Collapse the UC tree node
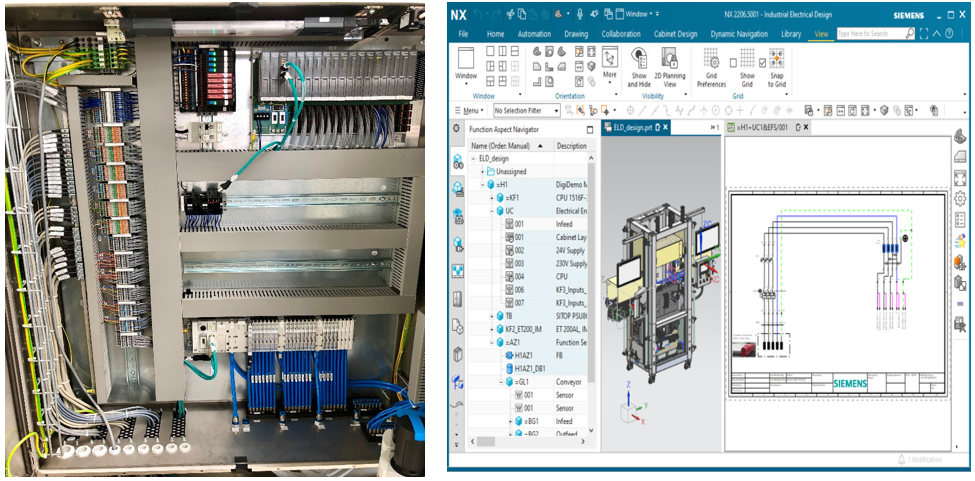Image resolution: width=975 pixels, height=481 pixels. (x=491, y=211)
